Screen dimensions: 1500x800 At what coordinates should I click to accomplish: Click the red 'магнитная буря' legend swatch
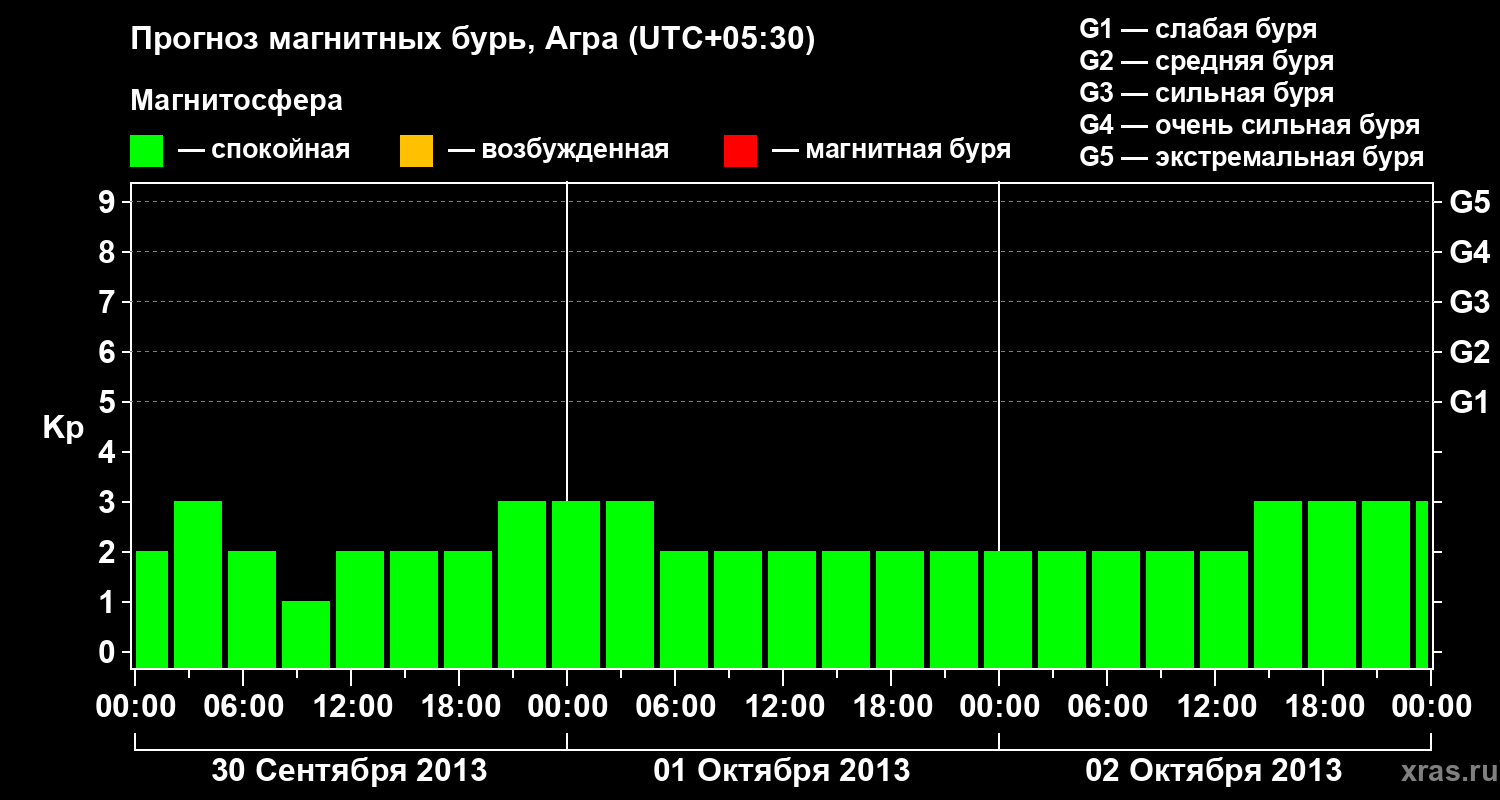[x=740, y=151]
